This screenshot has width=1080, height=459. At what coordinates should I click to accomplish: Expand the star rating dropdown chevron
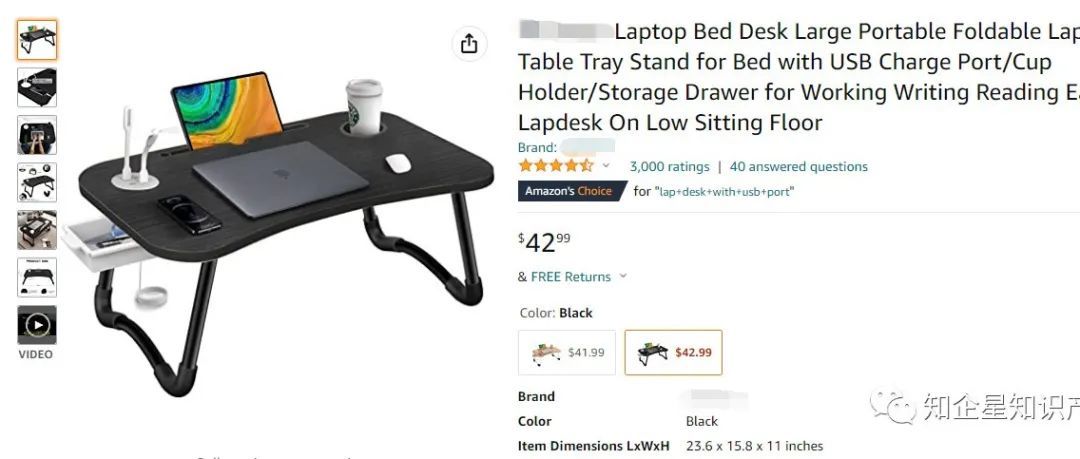point(606,166)
